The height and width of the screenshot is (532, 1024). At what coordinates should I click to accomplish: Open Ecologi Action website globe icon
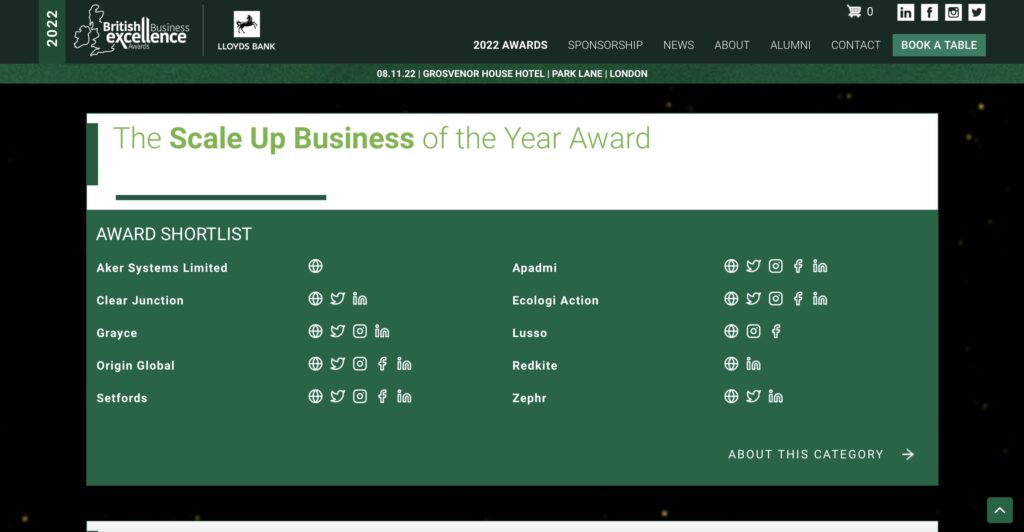click(731, 299)
